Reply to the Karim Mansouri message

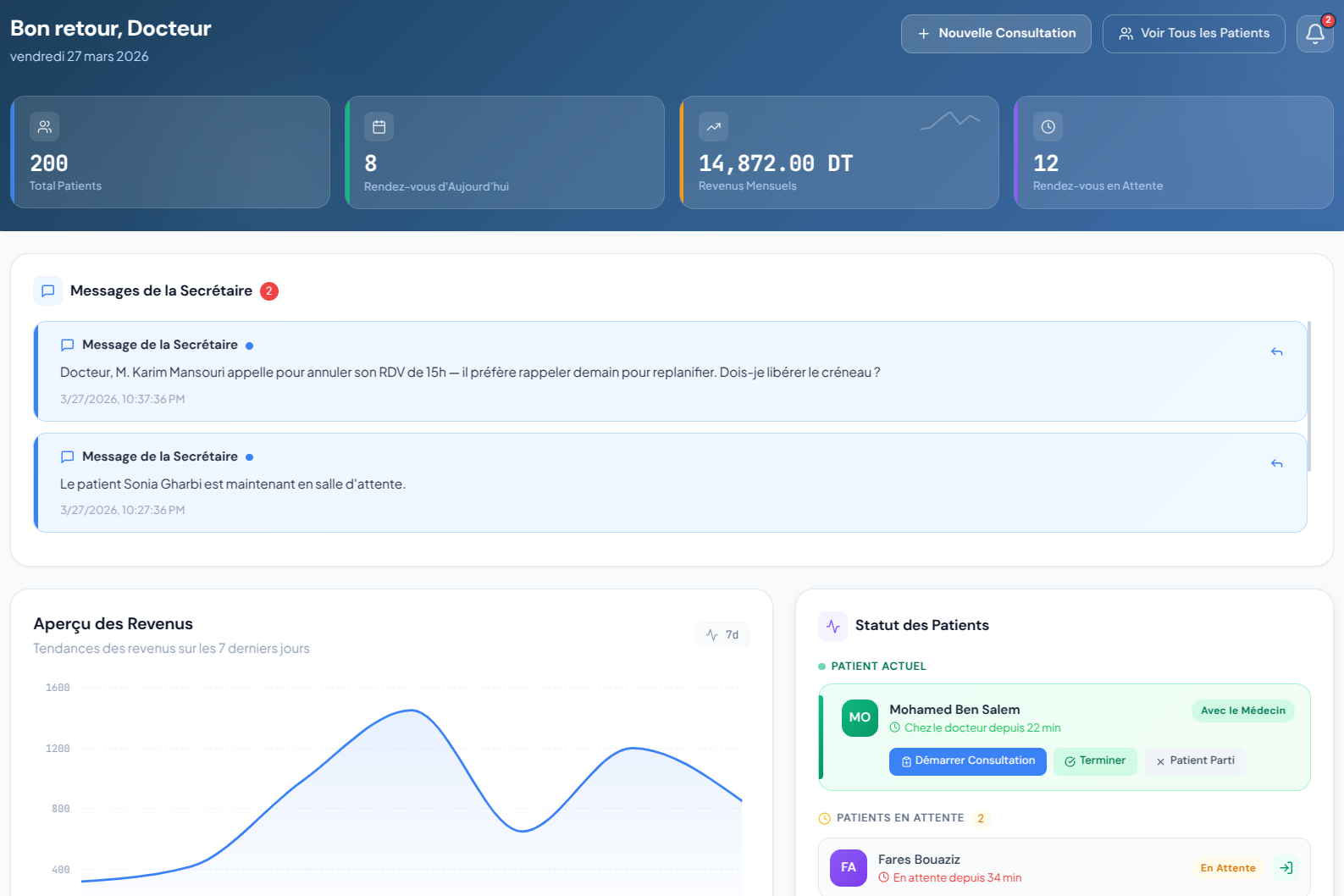1277,351
